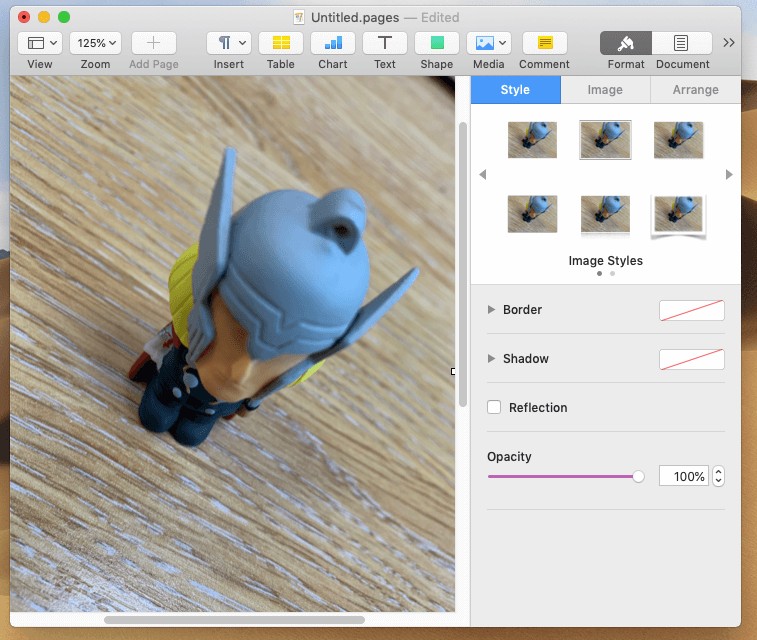Open the View menu button
Screen dimensions: 757x640
pyautogui.click(x=40, y=43)
